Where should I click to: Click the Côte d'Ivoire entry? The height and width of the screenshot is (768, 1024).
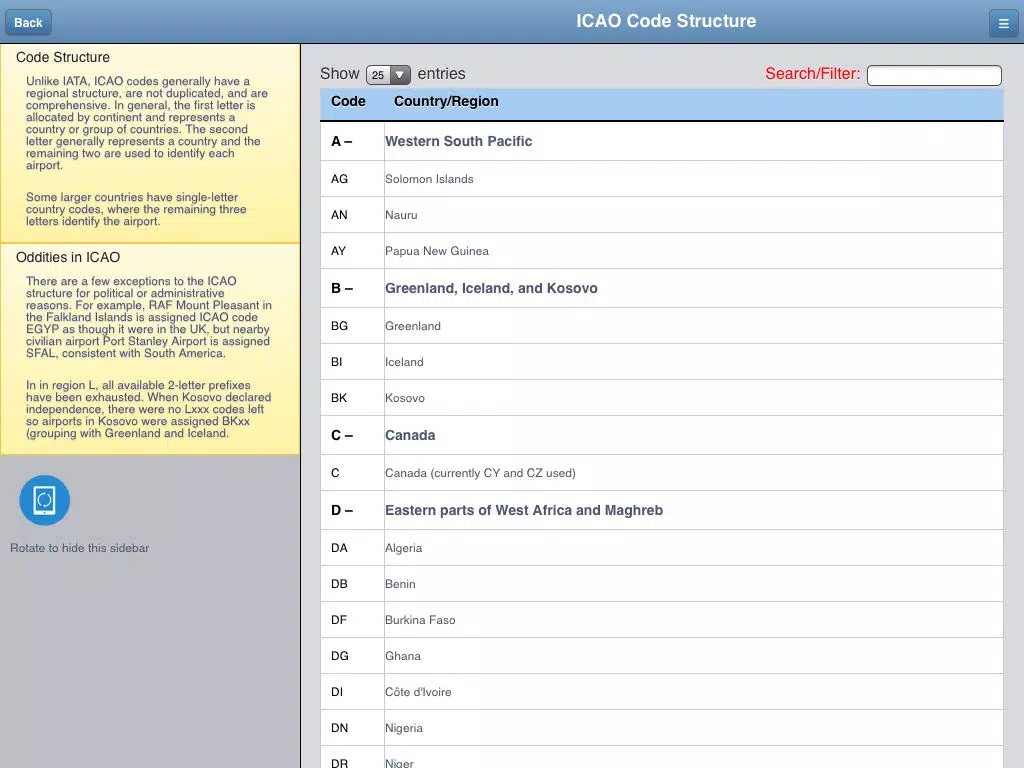tap(662, 692)
